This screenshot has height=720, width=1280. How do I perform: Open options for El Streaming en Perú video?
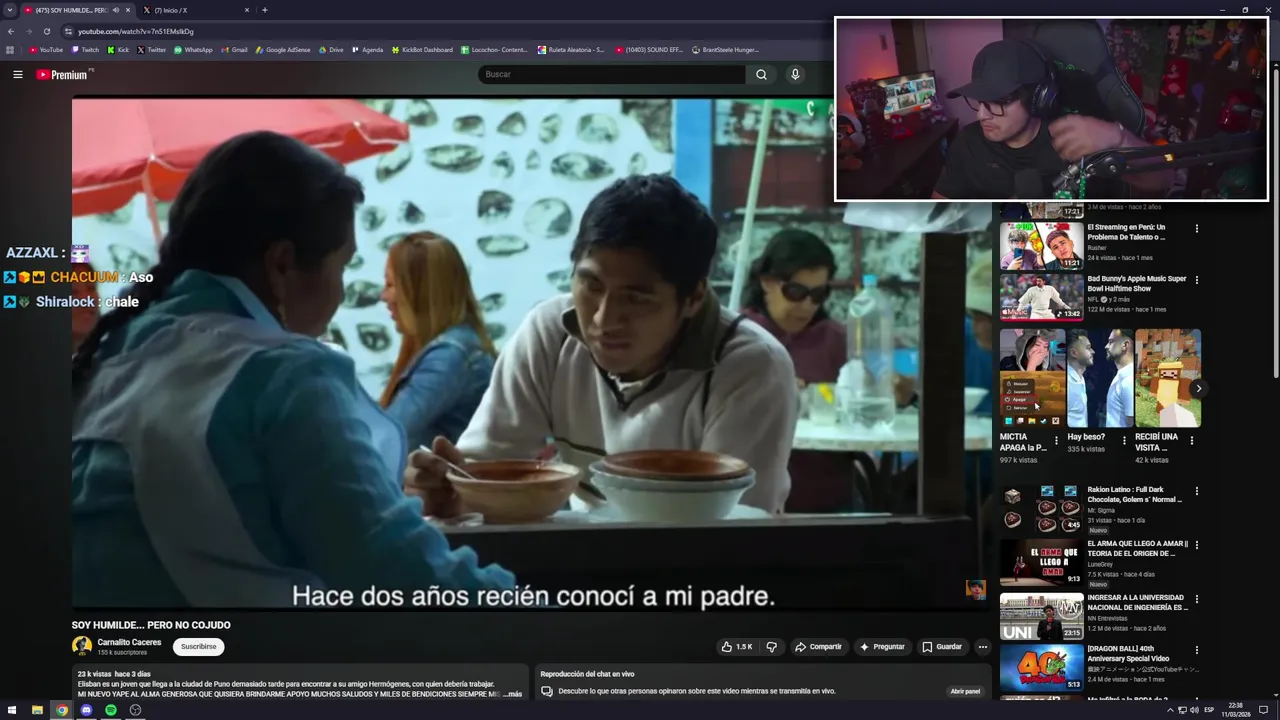(x=1196, y=228)
